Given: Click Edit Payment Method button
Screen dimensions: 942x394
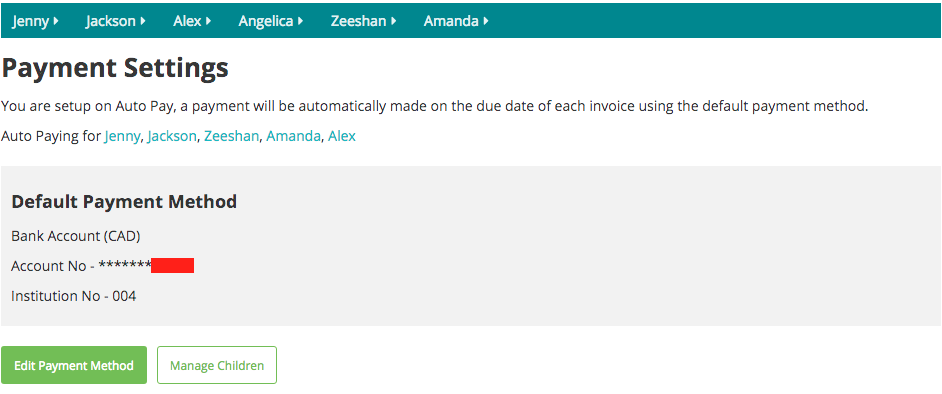Looking at the screenshot, I should click(x=74, y=365).
